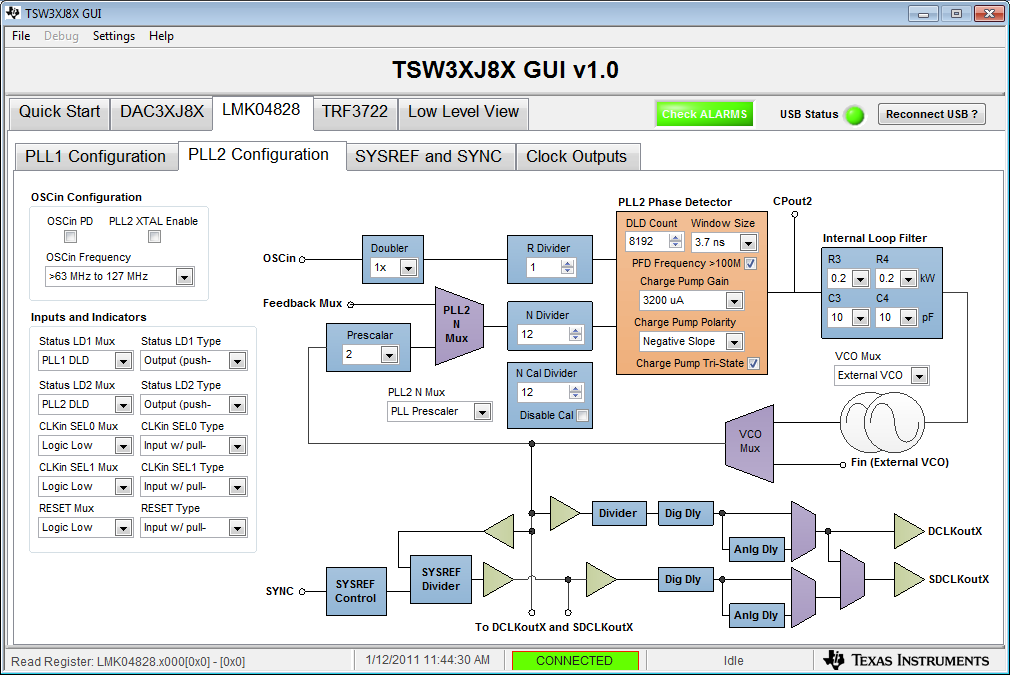
Task: Click the DCLKoutX output buffer triangle
Action: 909,531
